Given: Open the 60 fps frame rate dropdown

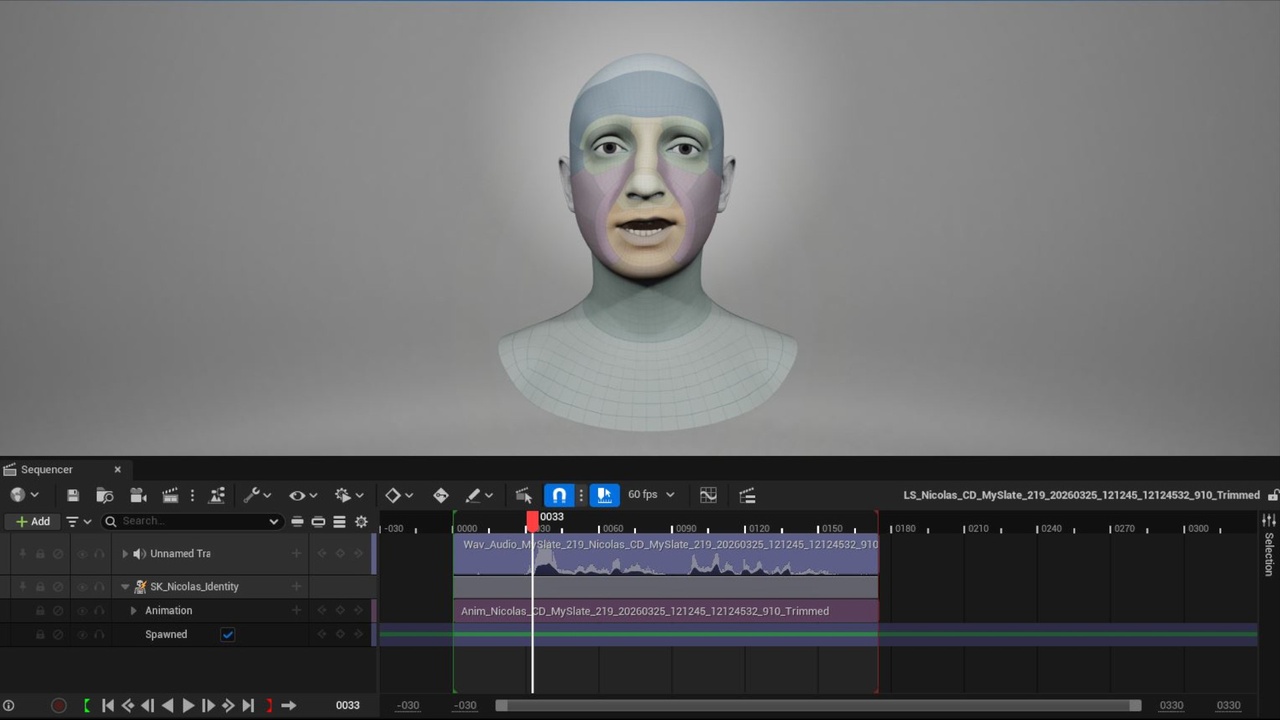Looking at the screenshot, I should 651,495.
